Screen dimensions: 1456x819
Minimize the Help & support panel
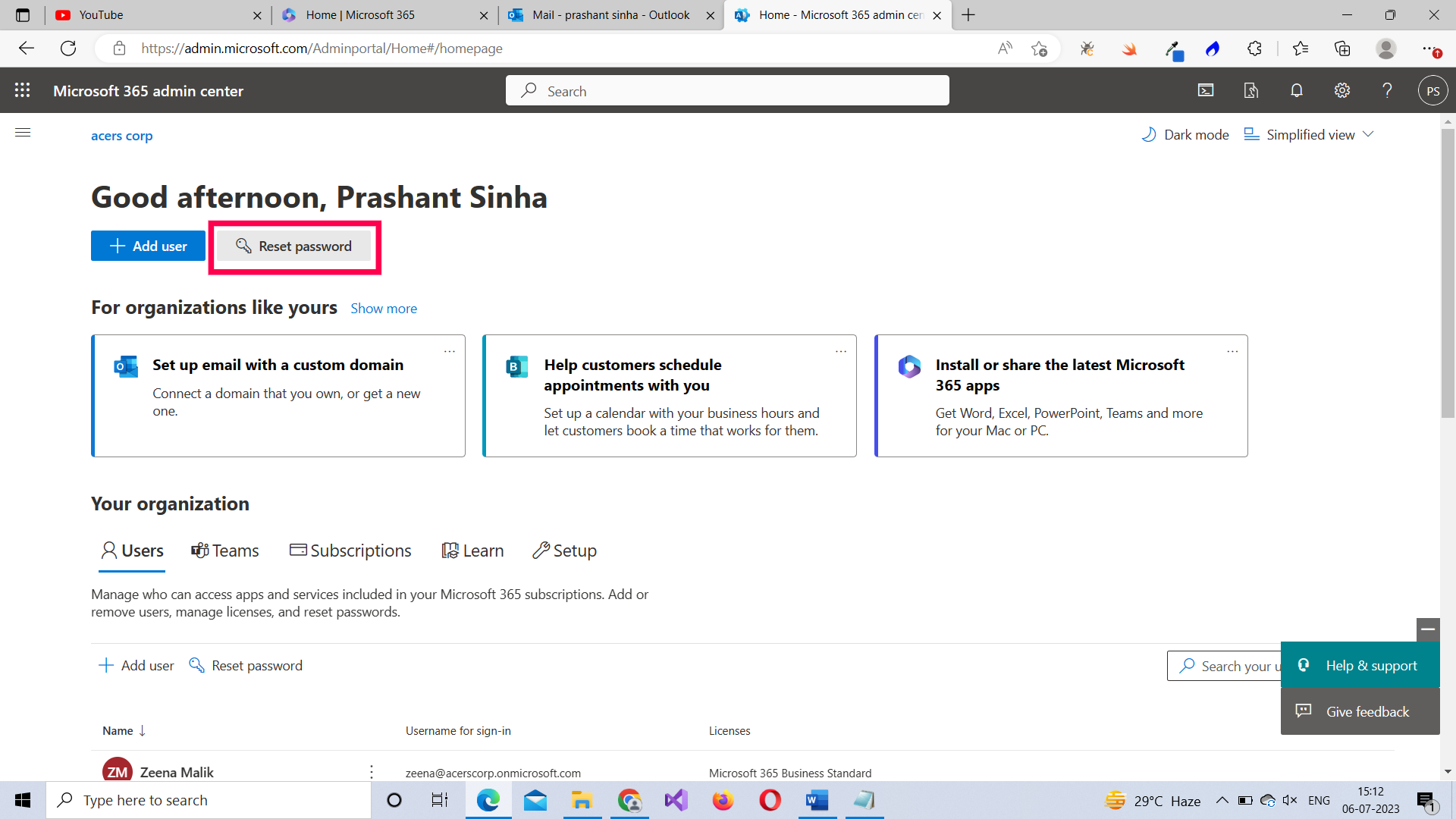[1428, 629]
